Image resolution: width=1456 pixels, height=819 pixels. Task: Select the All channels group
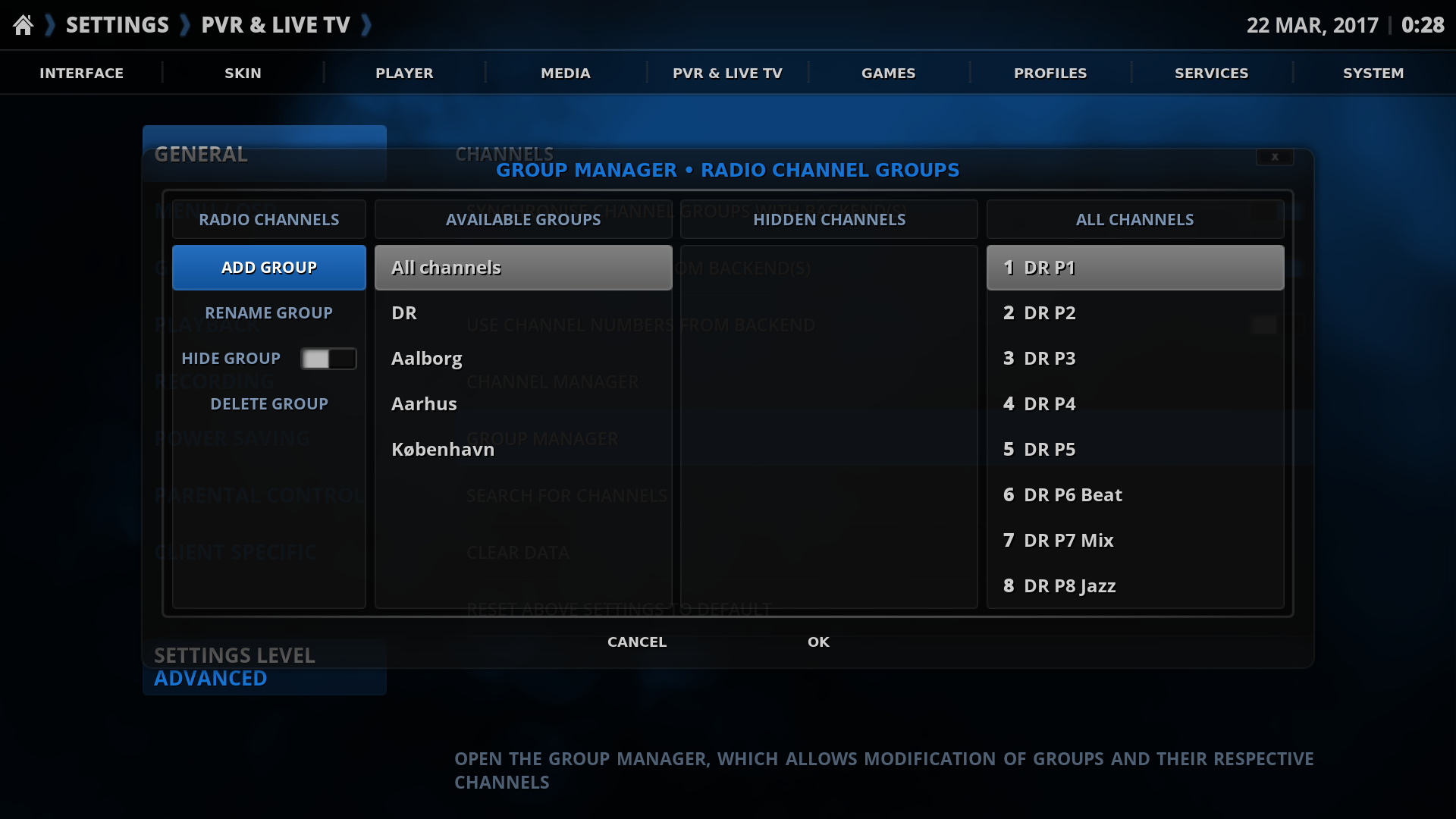(x=523, y=268)
